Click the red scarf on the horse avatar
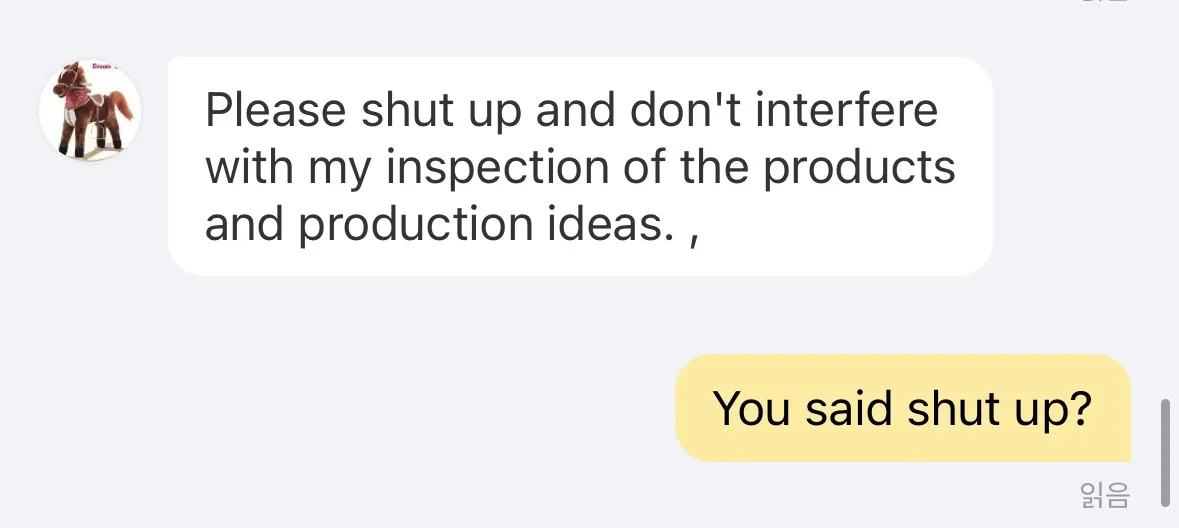1179x528 pixels. [x=77, y=99]
